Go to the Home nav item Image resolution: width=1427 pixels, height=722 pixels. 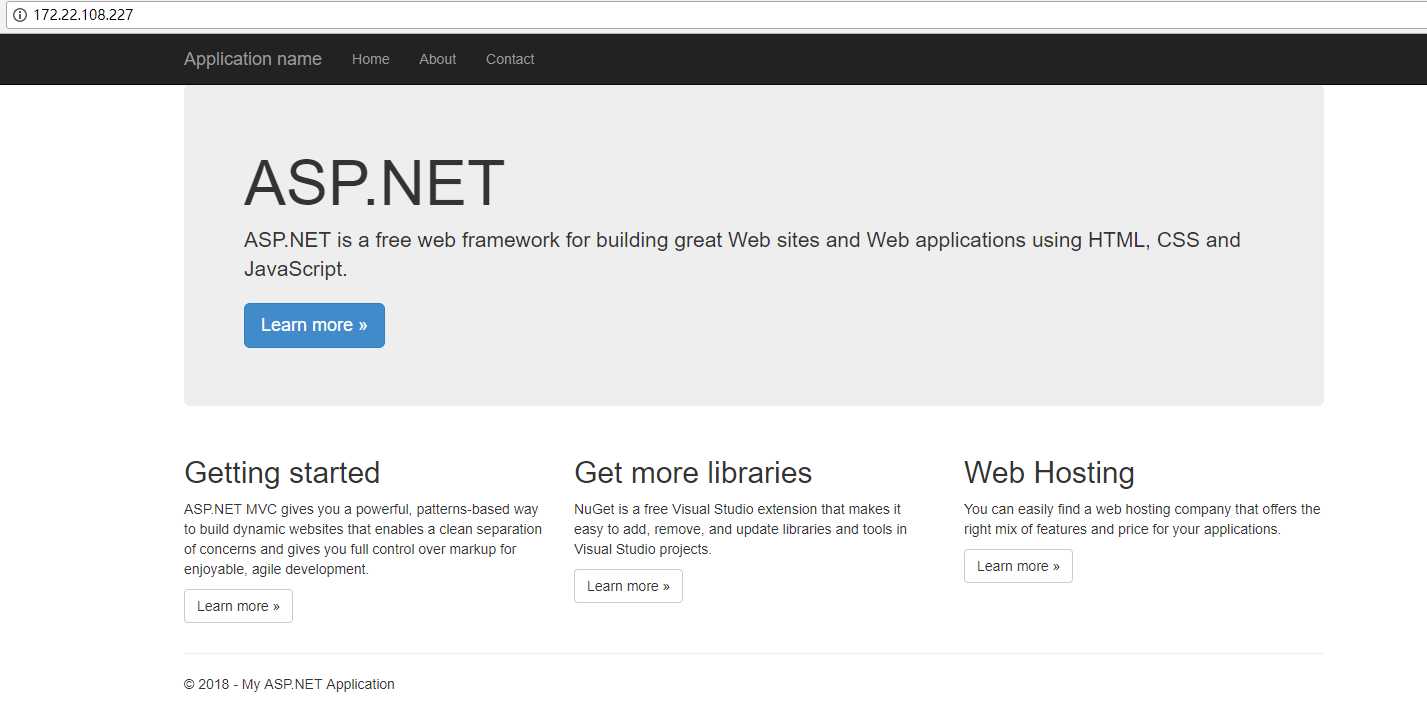point(371,59)
